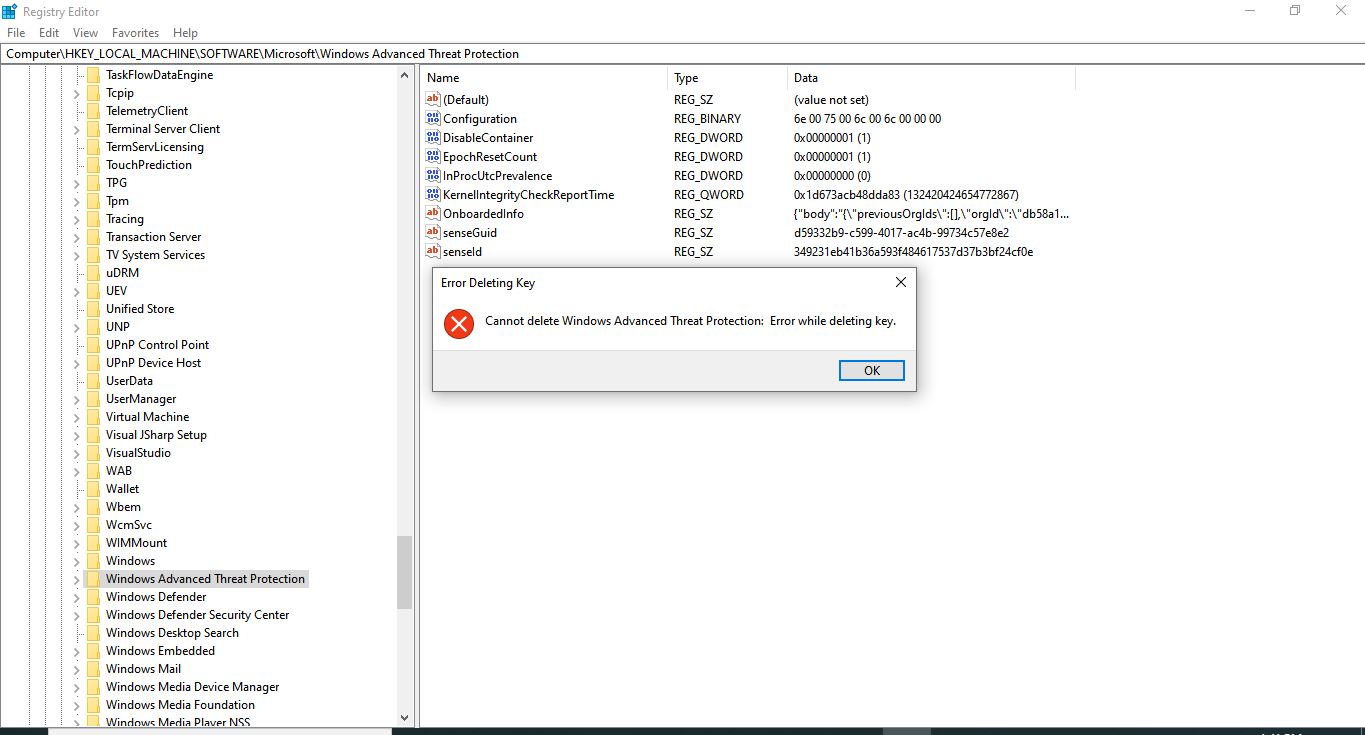
Task: Select the DisableContainer DWORD icon
Action: click(x=432, y=137)
